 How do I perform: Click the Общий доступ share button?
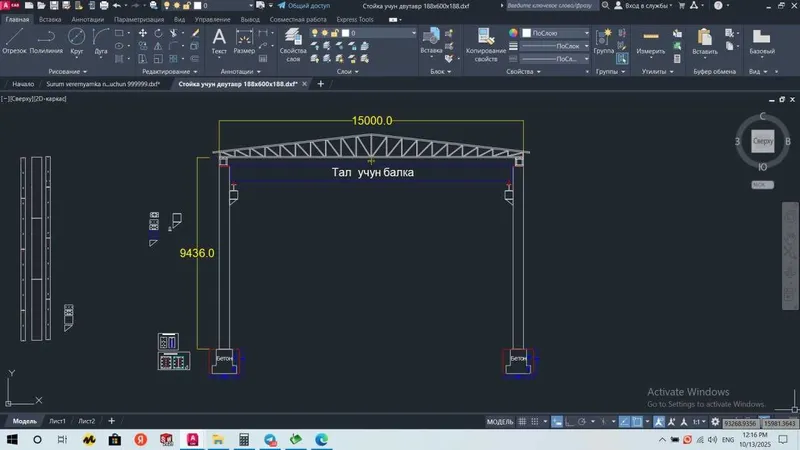point(304,6)
